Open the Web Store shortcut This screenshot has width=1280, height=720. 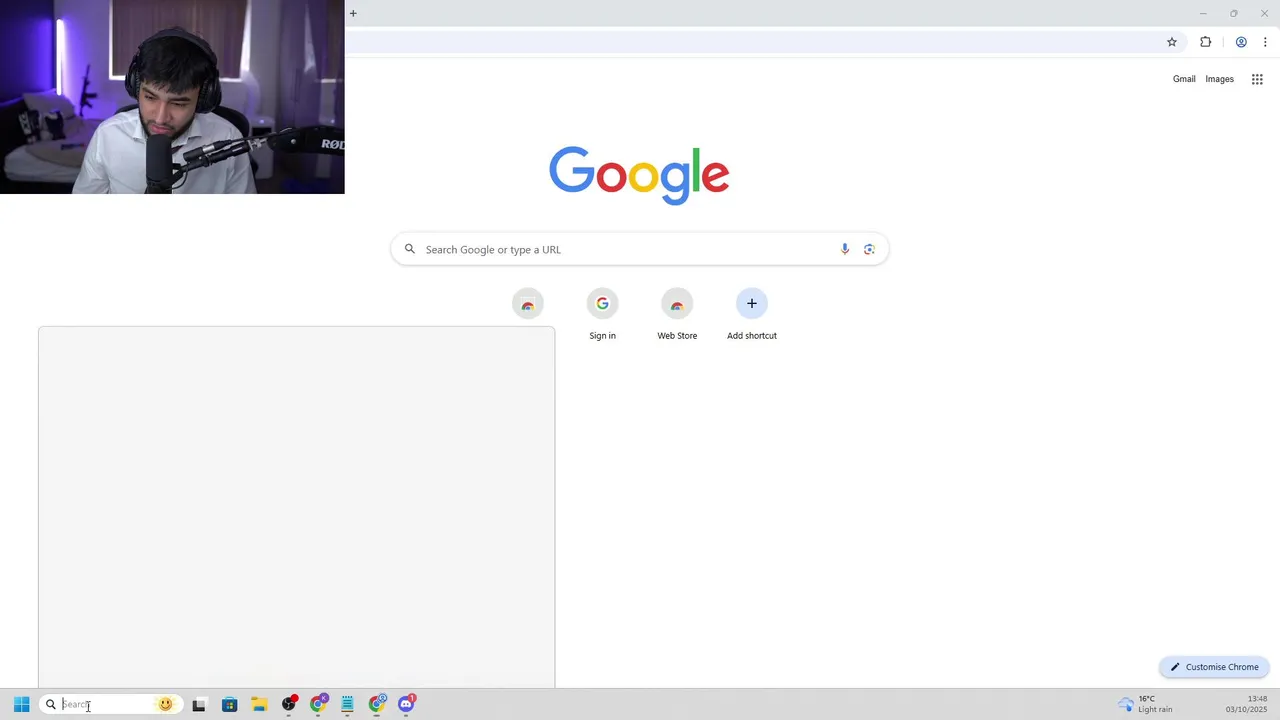point(677,314)
